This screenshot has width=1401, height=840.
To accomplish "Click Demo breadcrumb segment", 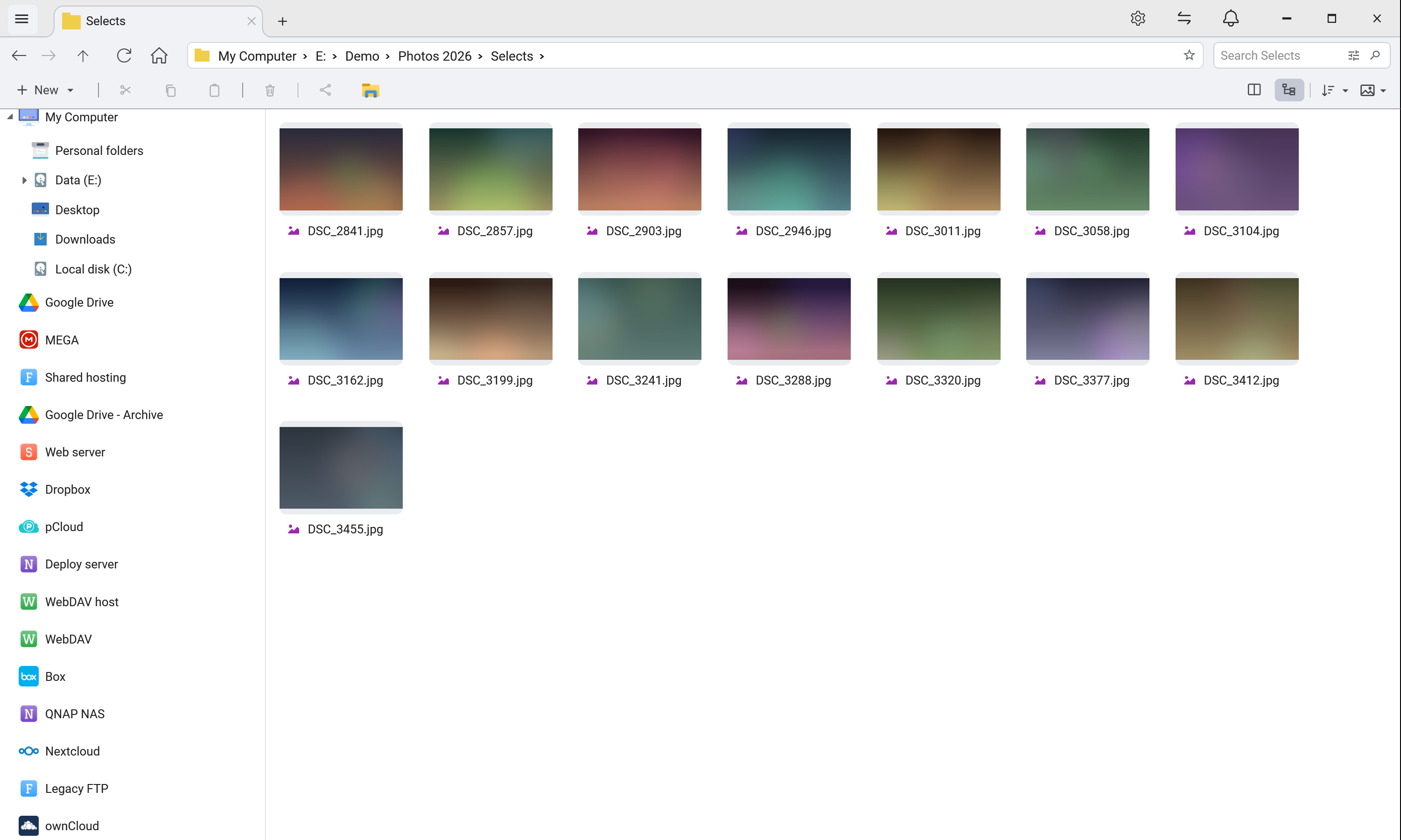I will (x=362, y=56).
